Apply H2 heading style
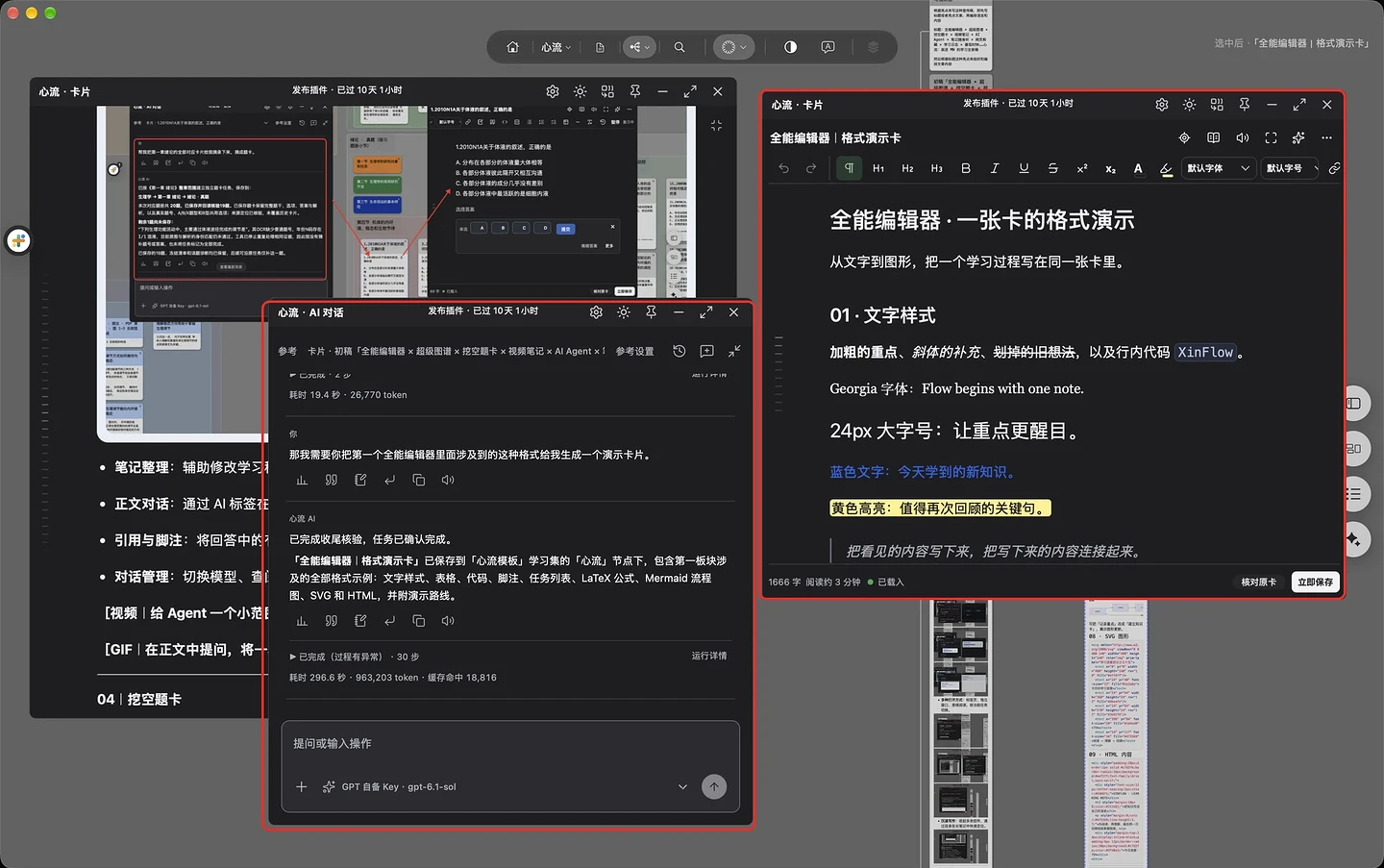This screenshot has width=1384, height=868. point(907,168)
